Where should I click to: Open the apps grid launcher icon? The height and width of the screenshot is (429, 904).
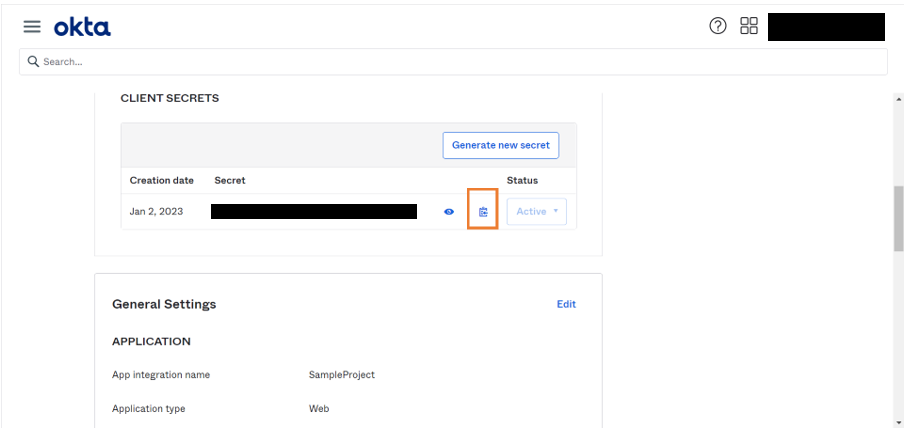pyautogui.click(x=749, y=27)
